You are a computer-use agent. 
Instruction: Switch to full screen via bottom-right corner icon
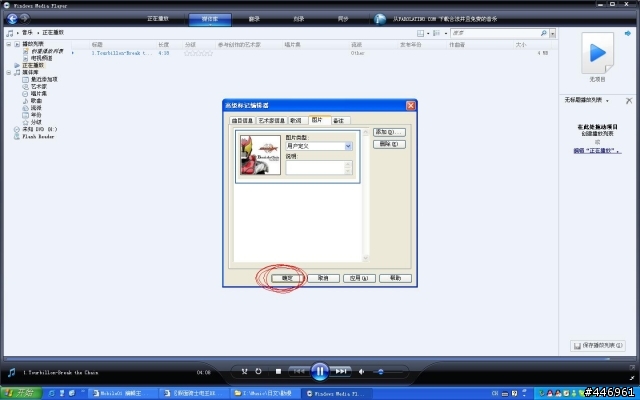pos(633,368)
